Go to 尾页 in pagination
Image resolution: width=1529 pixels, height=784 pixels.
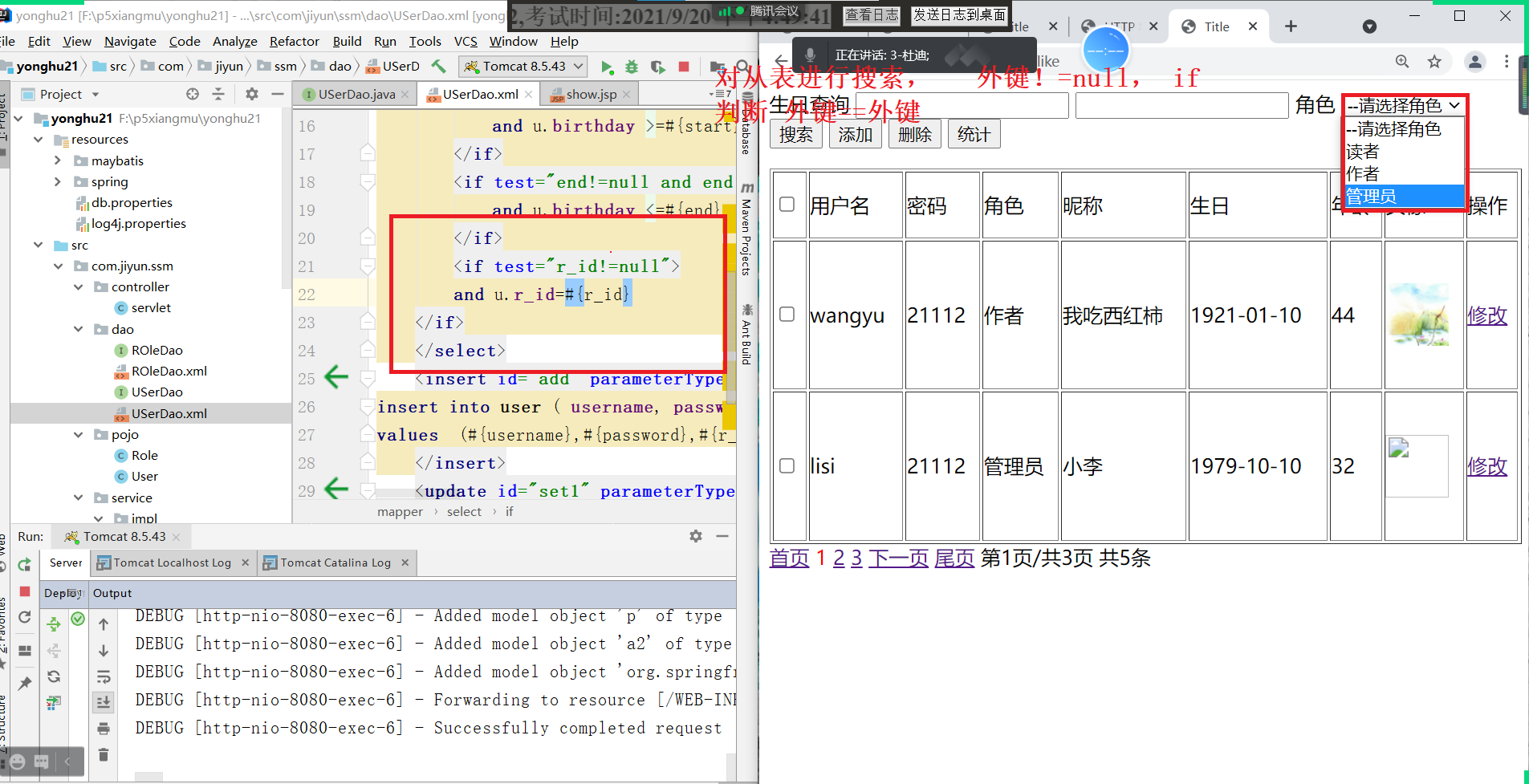tap(954, 559)
